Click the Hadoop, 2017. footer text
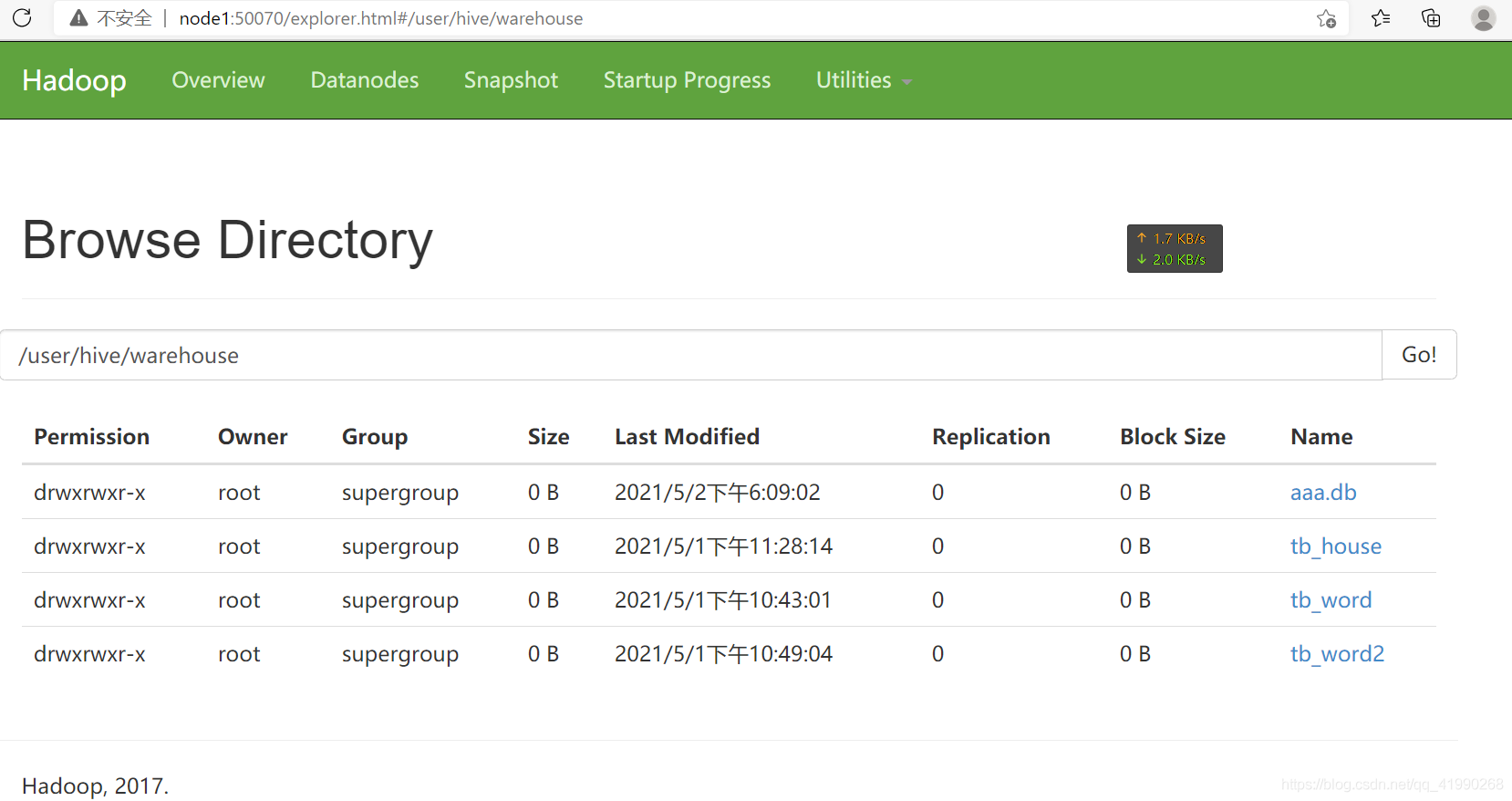Screen dimensions: 1512x801 [x=96, y=785]
